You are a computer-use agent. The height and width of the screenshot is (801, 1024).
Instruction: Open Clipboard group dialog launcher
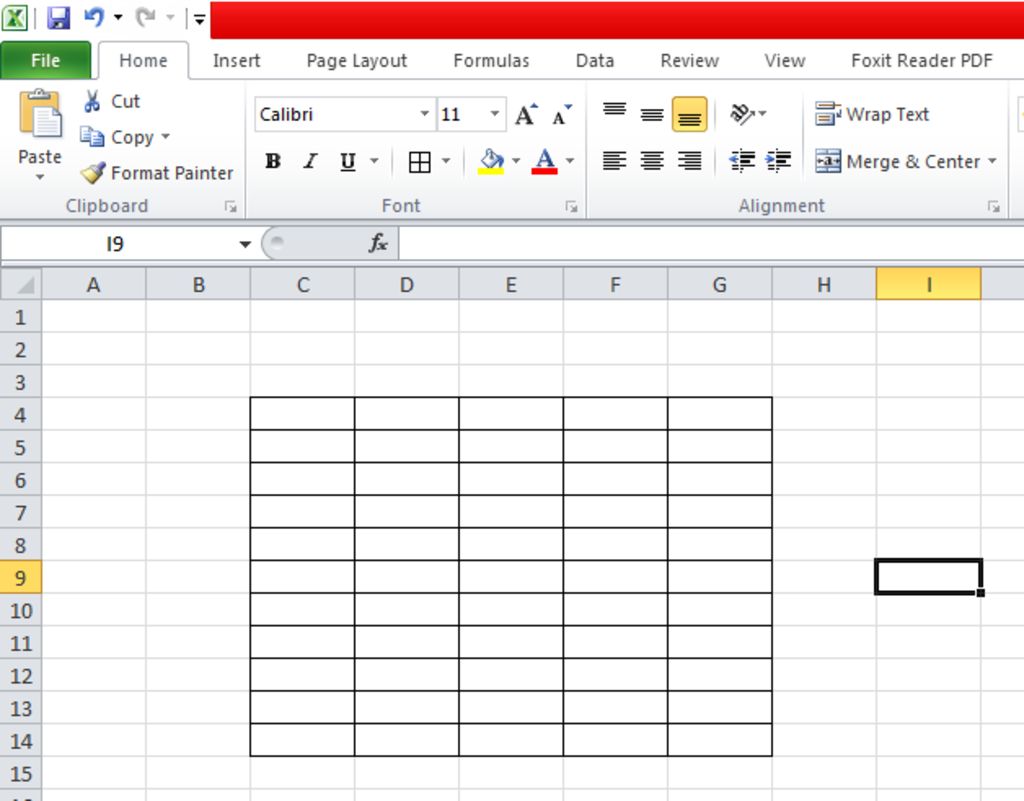[231, 207]
